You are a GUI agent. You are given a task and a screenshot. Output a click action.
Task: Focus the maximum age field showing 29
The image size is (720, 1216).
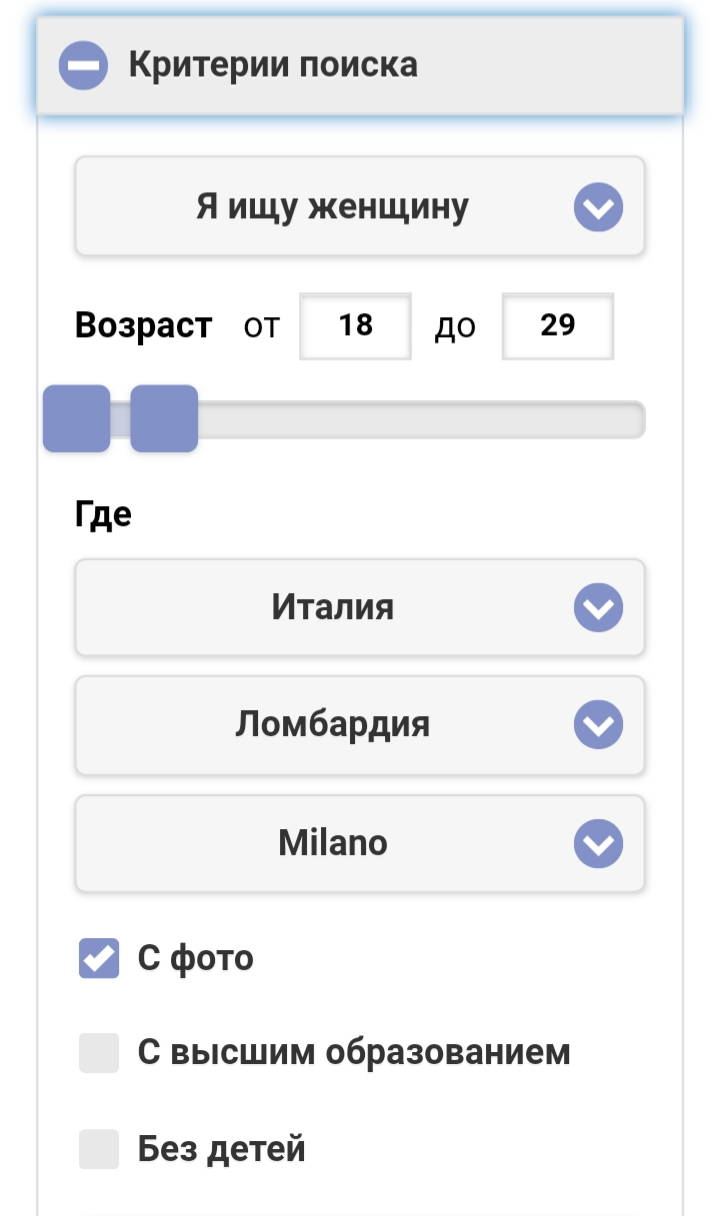tap(557, 326)
